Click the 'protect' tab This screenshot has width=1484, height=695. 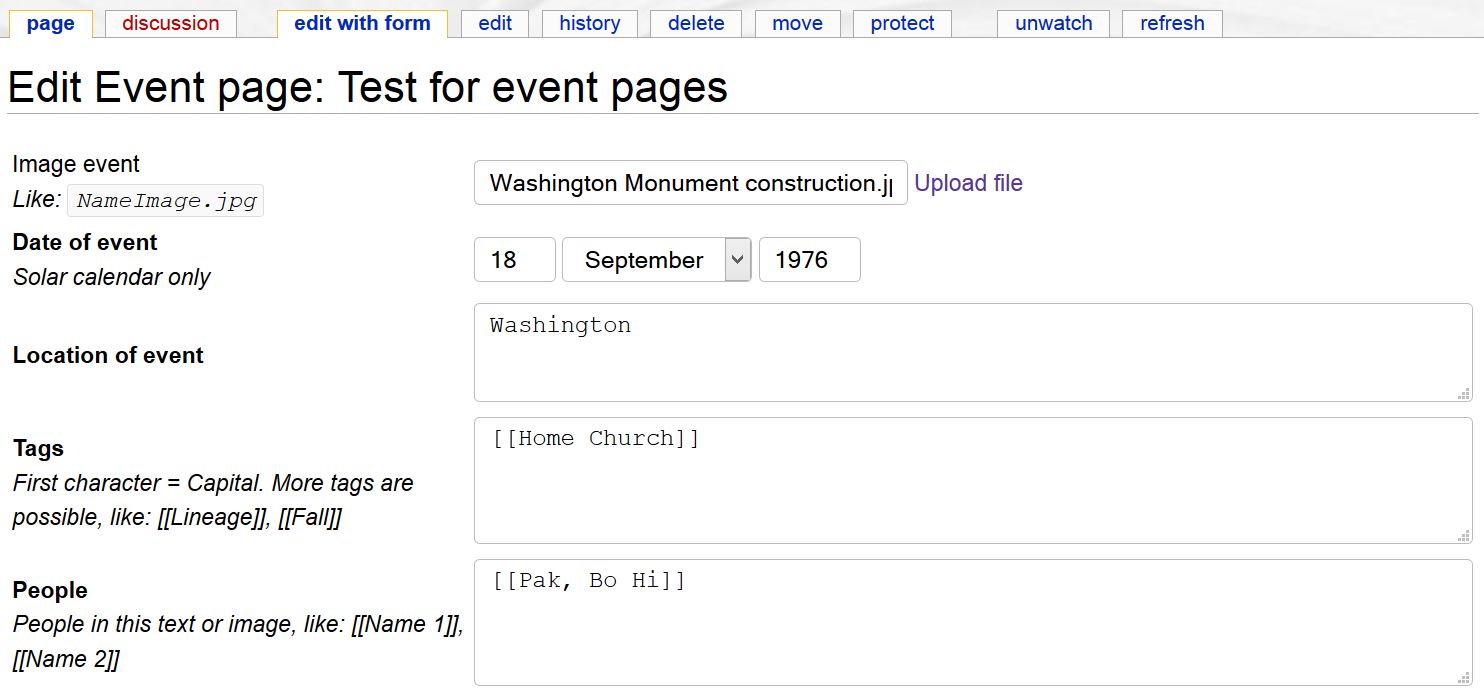pos(902,24)
